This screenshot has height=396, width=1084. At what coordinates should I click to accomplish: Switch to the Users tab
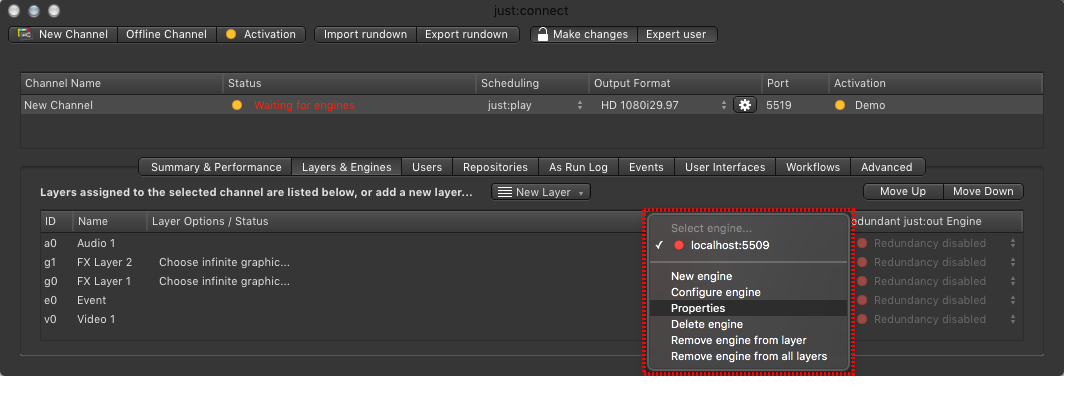pyautogui.click(x=427, y=167)
